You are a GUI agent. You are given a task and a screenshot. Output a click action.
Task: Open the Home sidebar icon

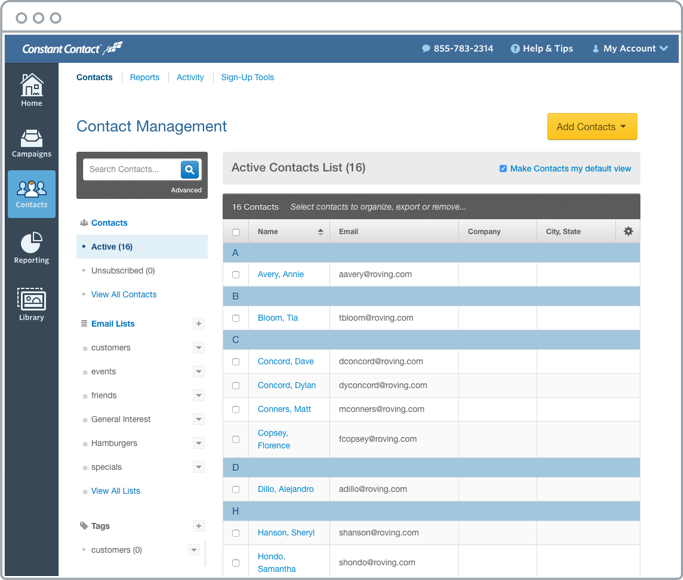point(31,90)
